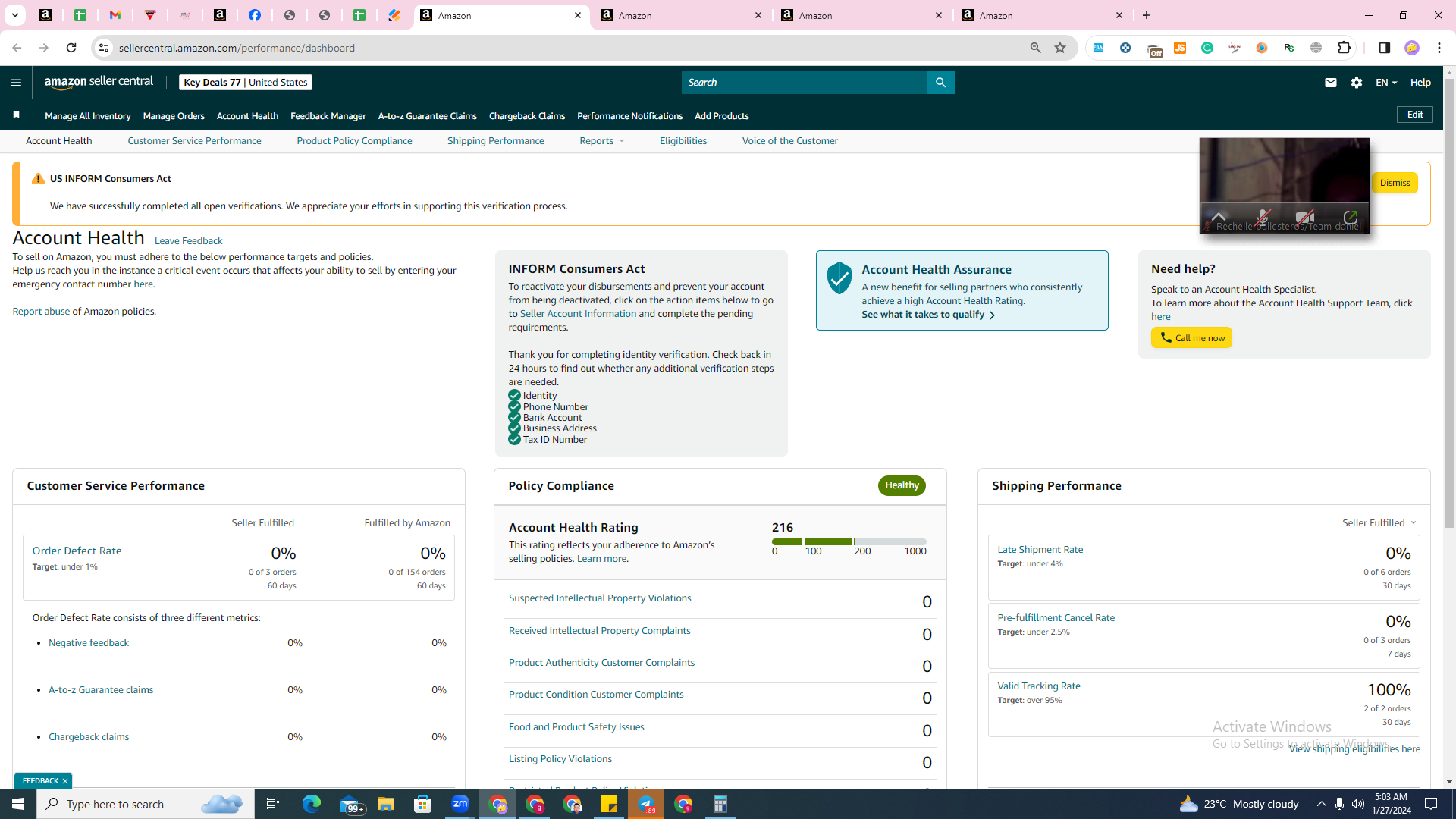The image size is (1456, 819).
Task: Click the Seller Central search field
Action: point(804,83)
